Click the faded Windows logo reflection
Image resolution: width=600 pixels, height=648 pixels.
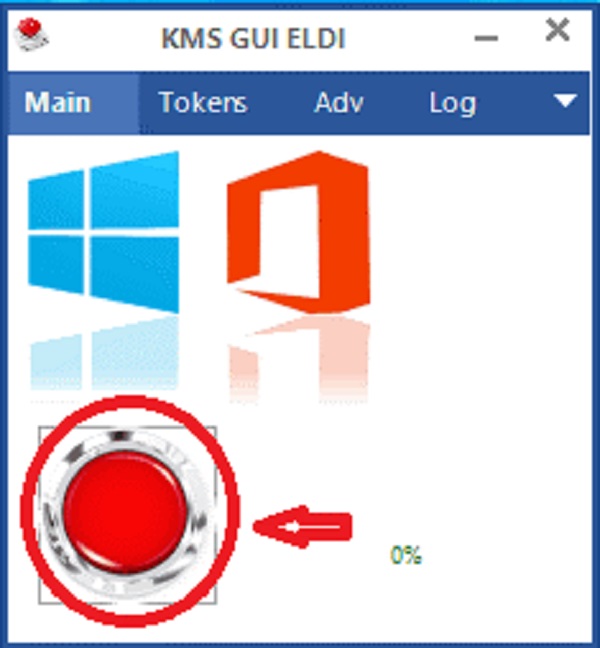[x=103, y=355]
